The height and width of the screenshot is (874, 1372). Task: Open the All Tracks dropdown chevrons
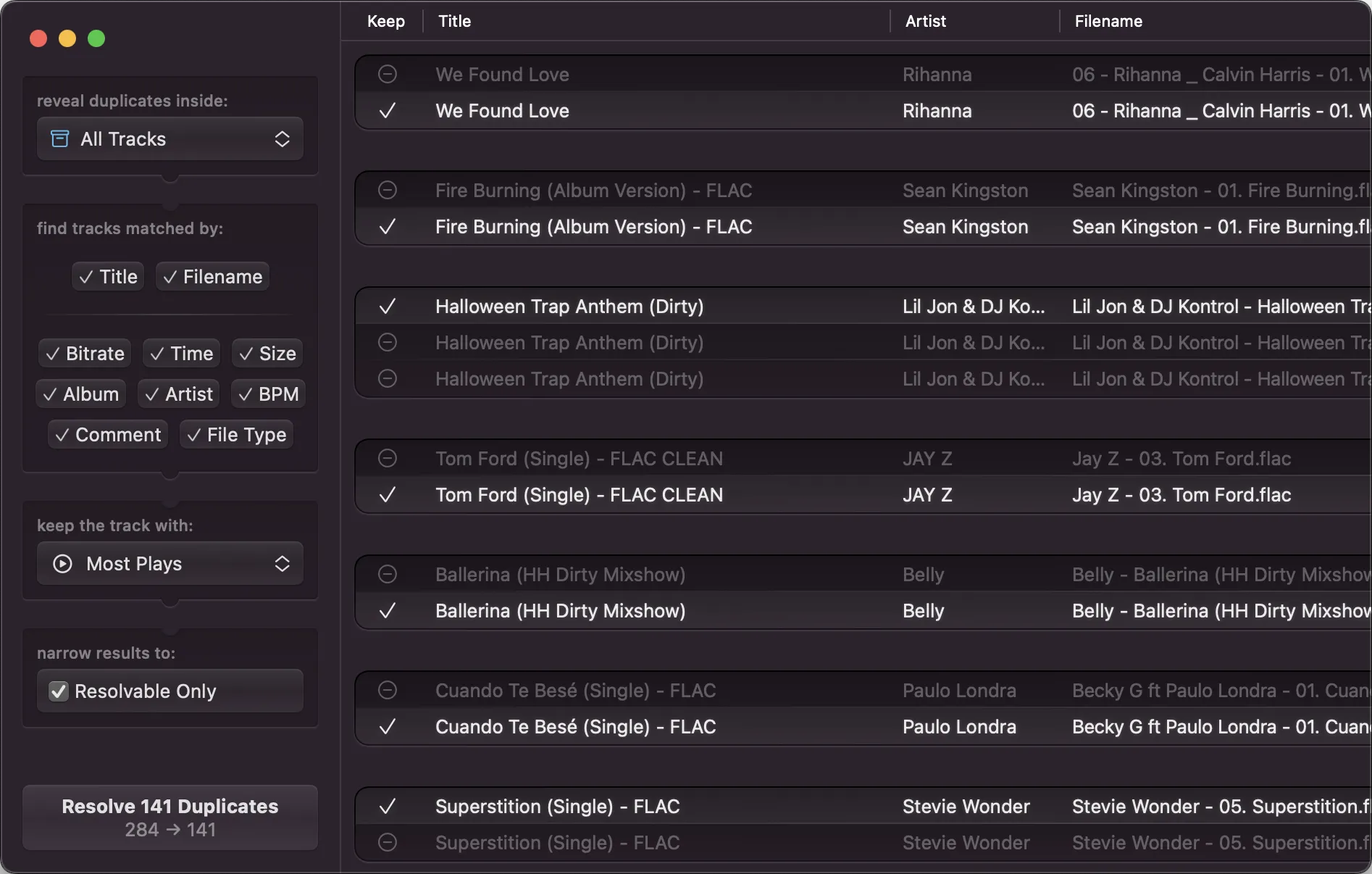[x=282, y=139]
